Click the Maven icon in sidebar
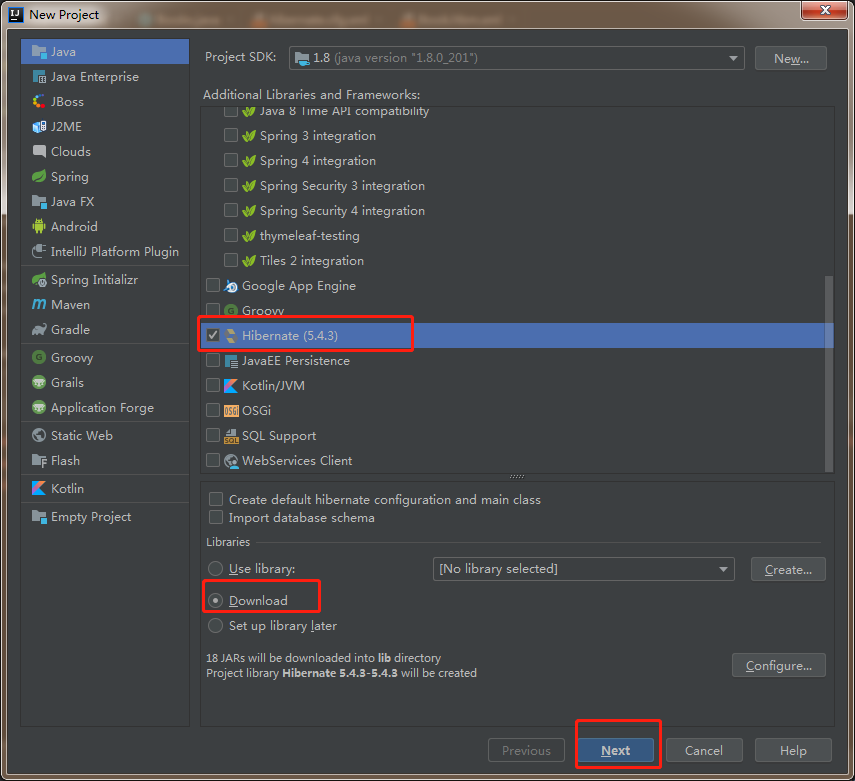Image resolution: width=855 pixels, height=781 pixels. click(x=39, y=305)
